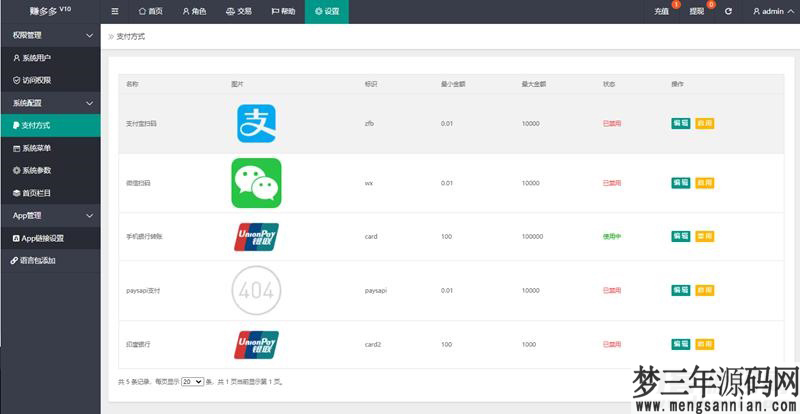Edit the paysapi payment row
The image size is (800, 414).
(681, 290)
